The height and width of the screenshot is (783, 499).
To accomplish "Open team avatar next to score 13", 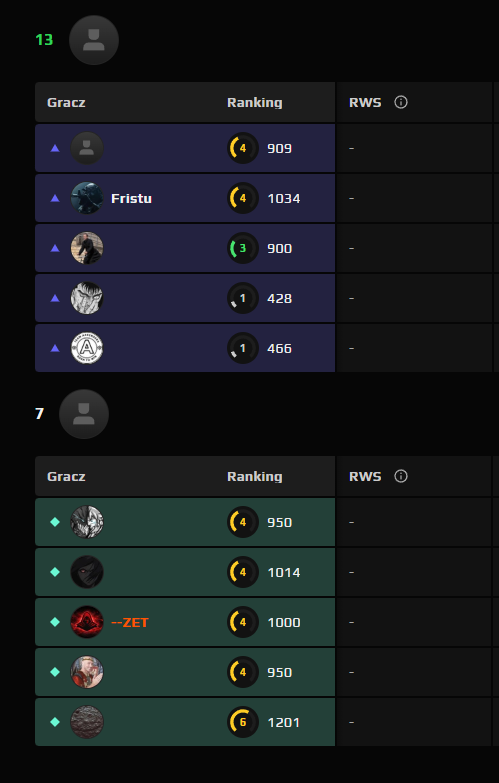I will pos(94,40).
